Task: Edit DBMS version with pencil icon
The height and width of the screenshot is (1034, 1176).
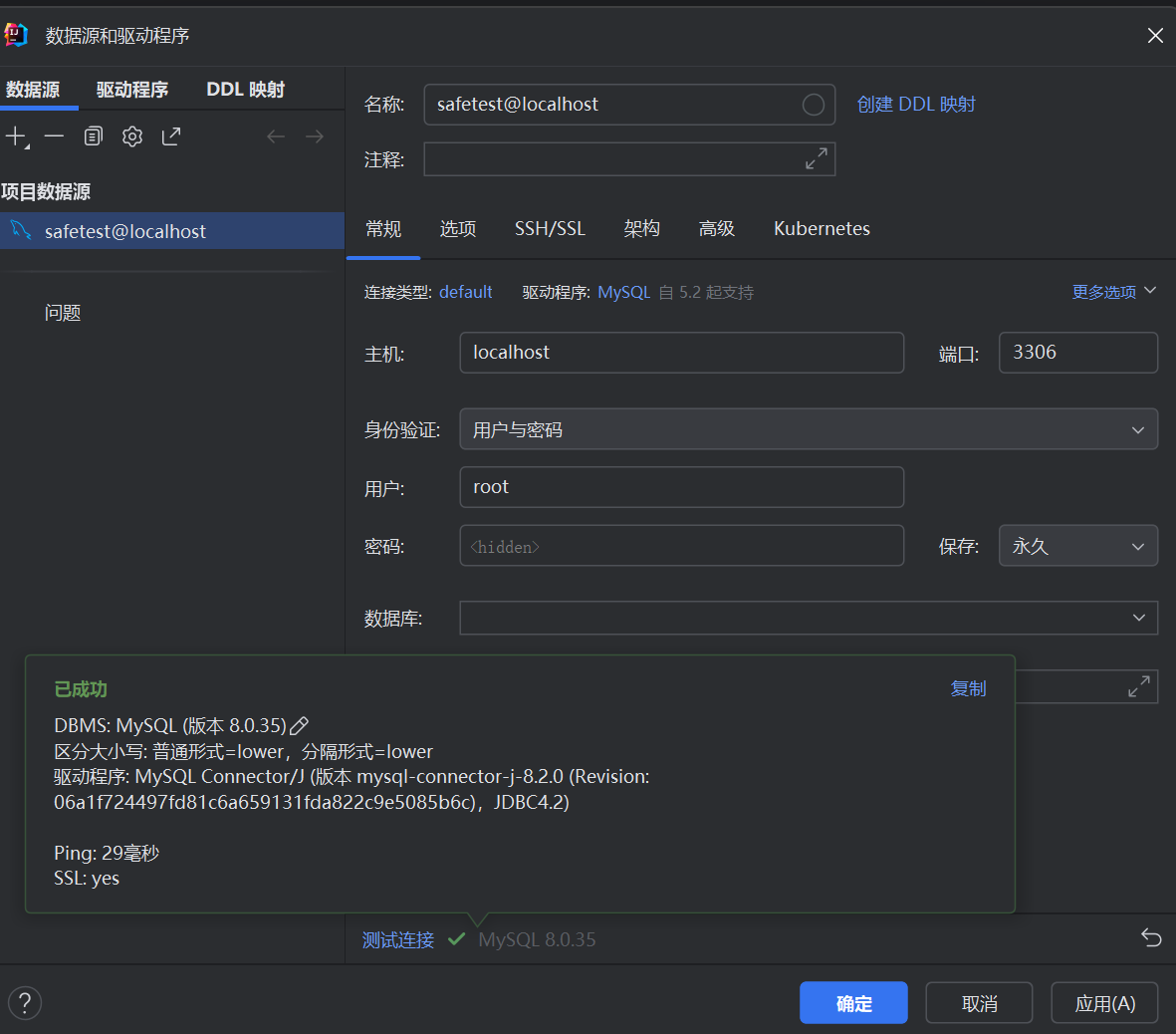Action: click(299, 726)
